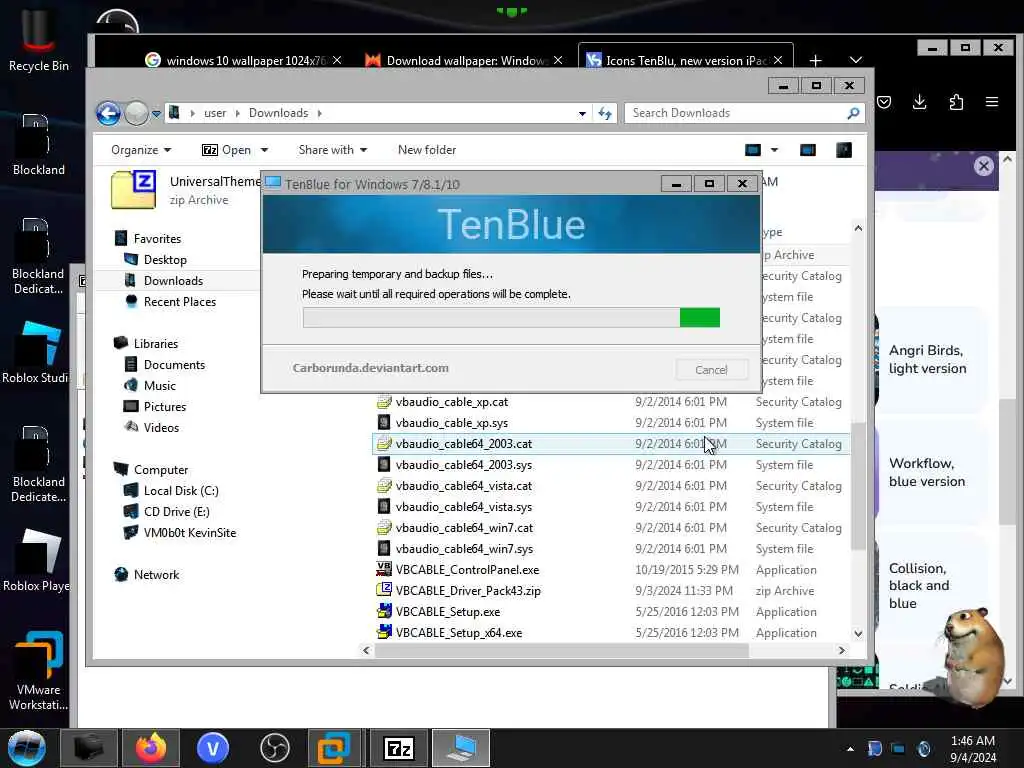Switch to windows 10 wallpaper browser tab
This screenshot has height=768, width=1024.
pyautogui.click(x=242, y=61)
